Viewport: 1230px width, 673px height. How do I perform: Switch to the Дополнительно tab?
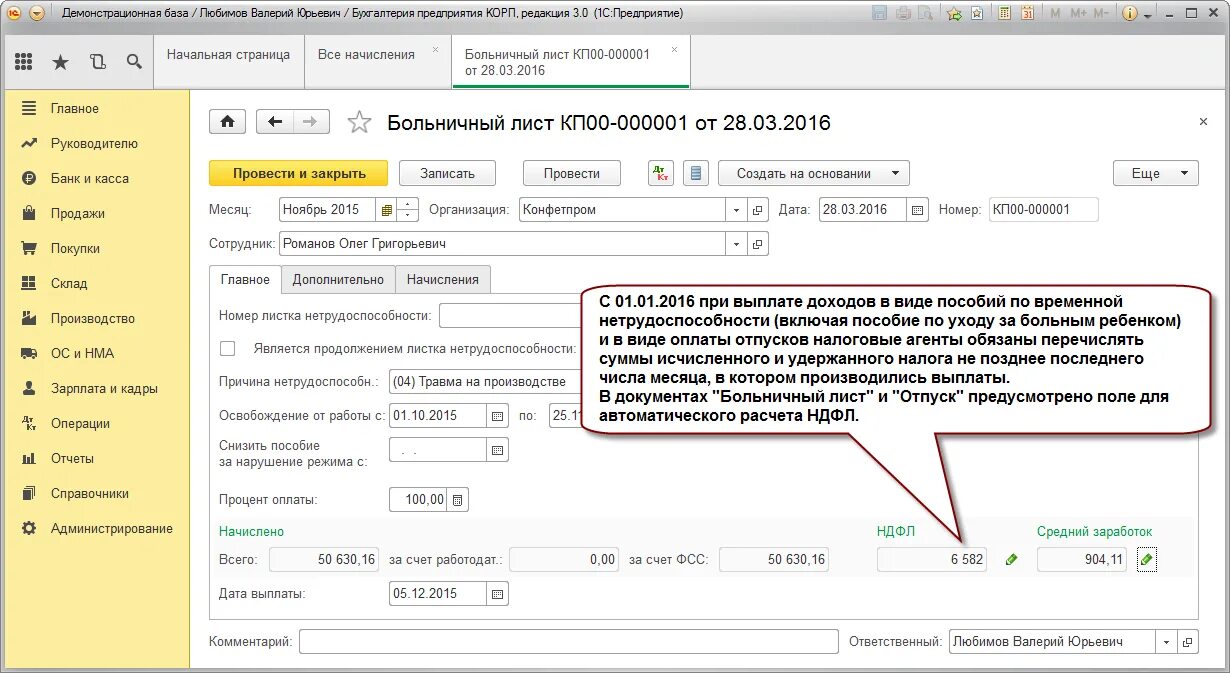tap(338, 280)
